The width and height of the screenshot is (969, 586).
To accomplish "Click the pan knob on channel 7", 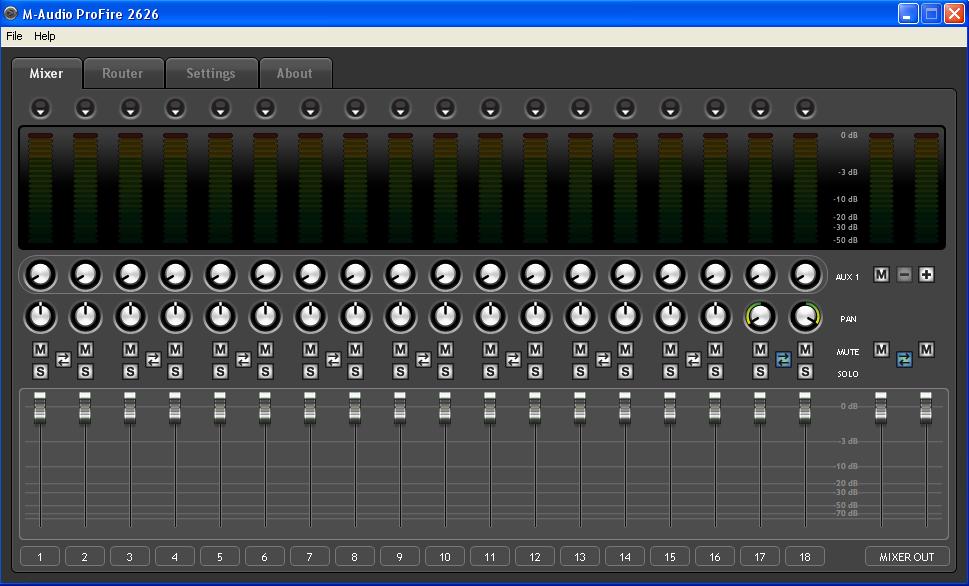I will 310,317.
